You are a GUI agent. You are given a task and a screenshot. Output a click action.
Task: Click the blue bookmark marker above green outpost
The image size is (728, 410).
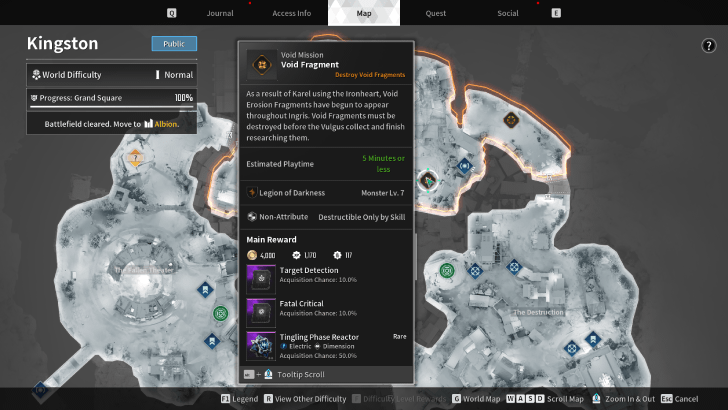[x=205, y=290]
